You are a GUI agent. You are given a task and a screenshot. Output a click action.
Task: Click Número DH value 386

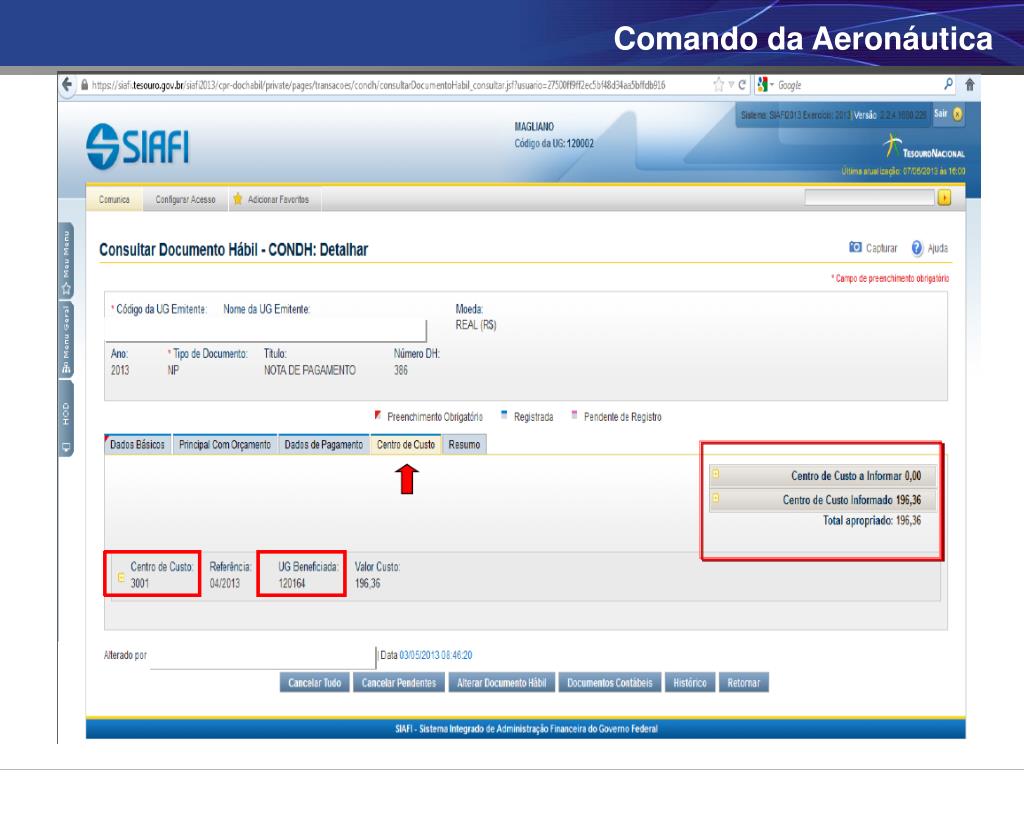pos(400,370)
